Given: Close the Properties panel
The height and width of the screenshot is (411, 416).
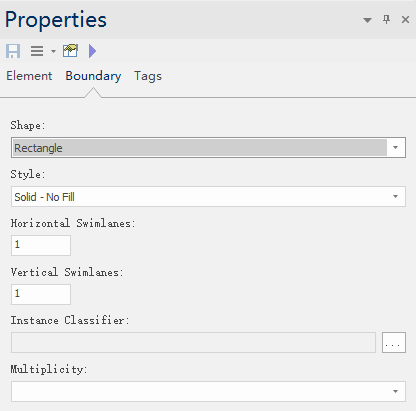Looking at the screenshot, I should click(x=405, y=20).
